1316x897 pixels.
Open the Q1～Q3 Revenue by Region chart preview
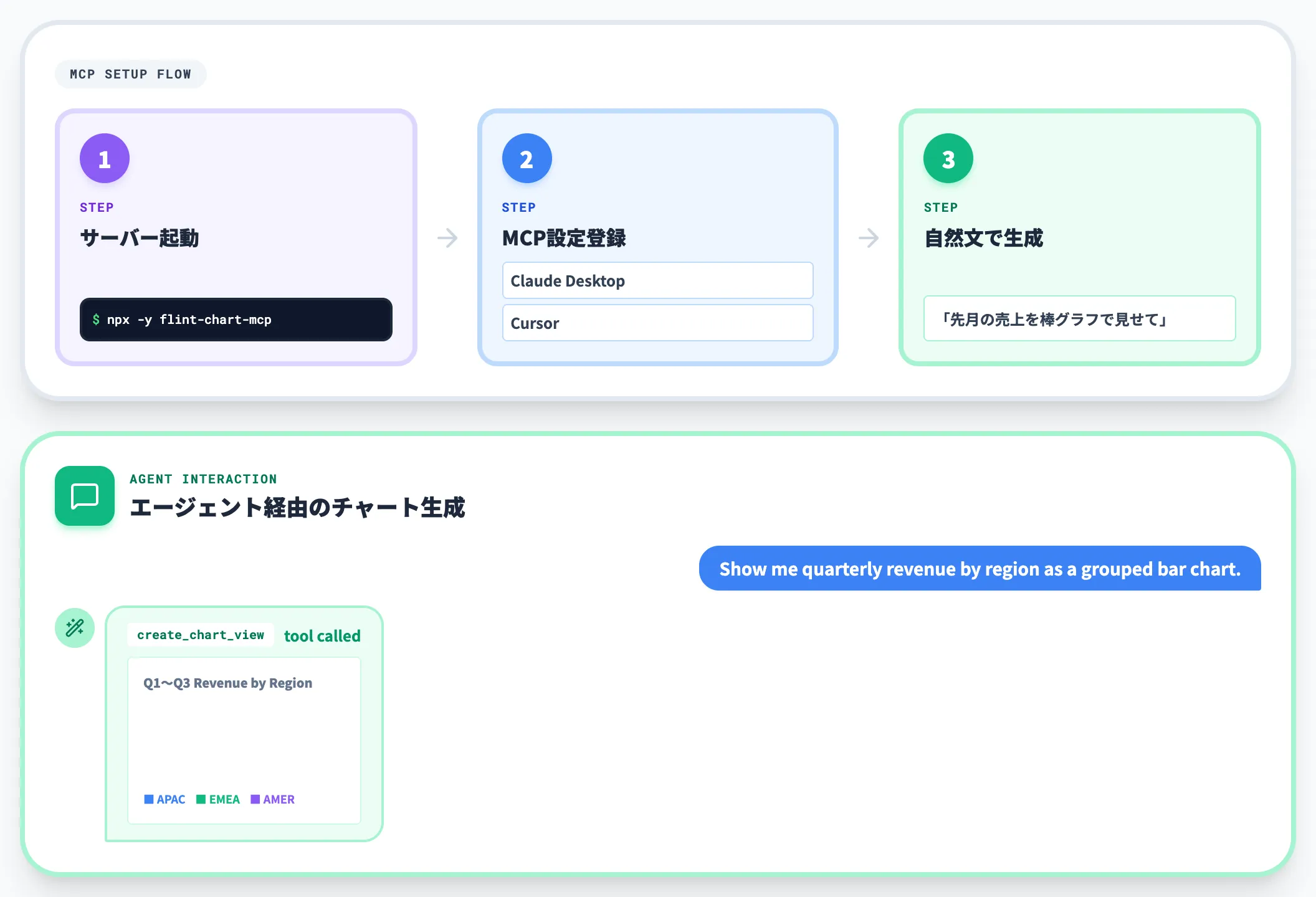point(244,741)
